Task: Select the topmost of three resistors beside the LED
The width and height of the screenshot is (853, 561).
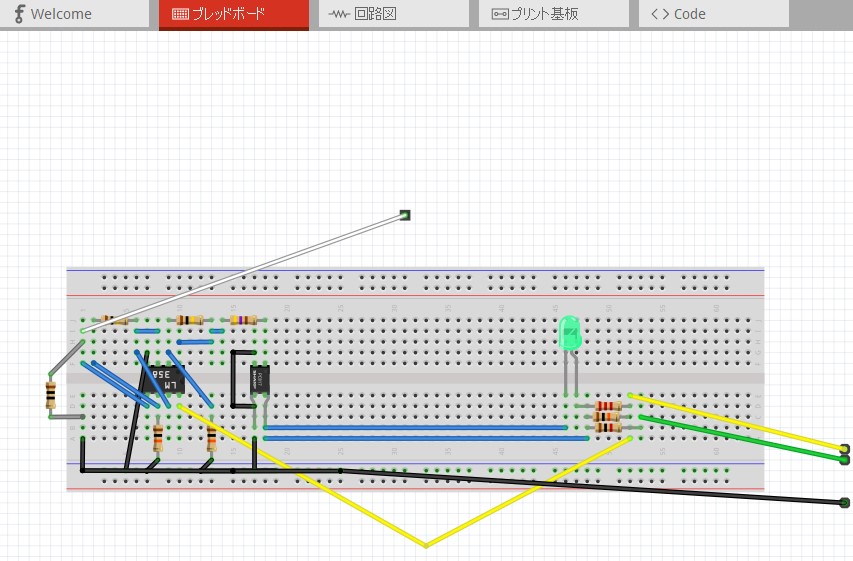Action: (x=608, y=406)
